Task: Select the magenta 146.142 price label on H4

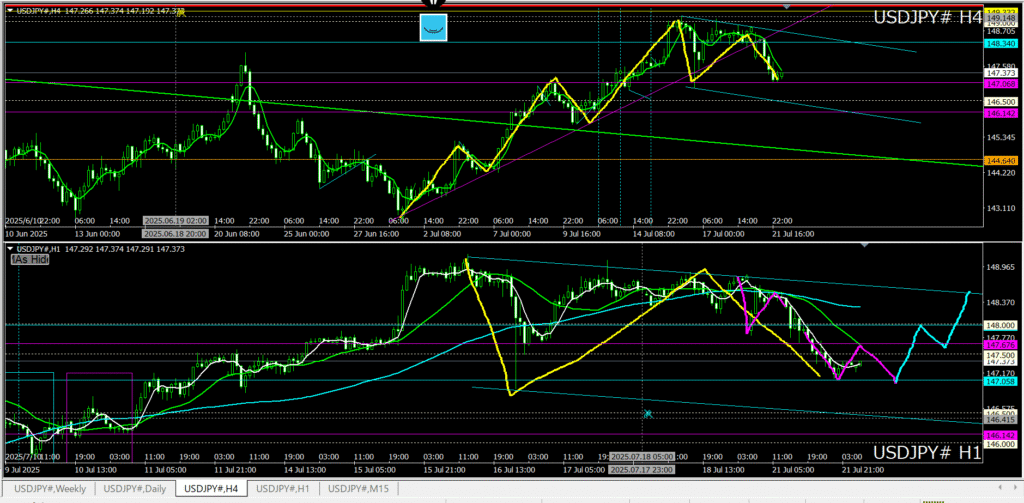Action: click(1000, 114)
